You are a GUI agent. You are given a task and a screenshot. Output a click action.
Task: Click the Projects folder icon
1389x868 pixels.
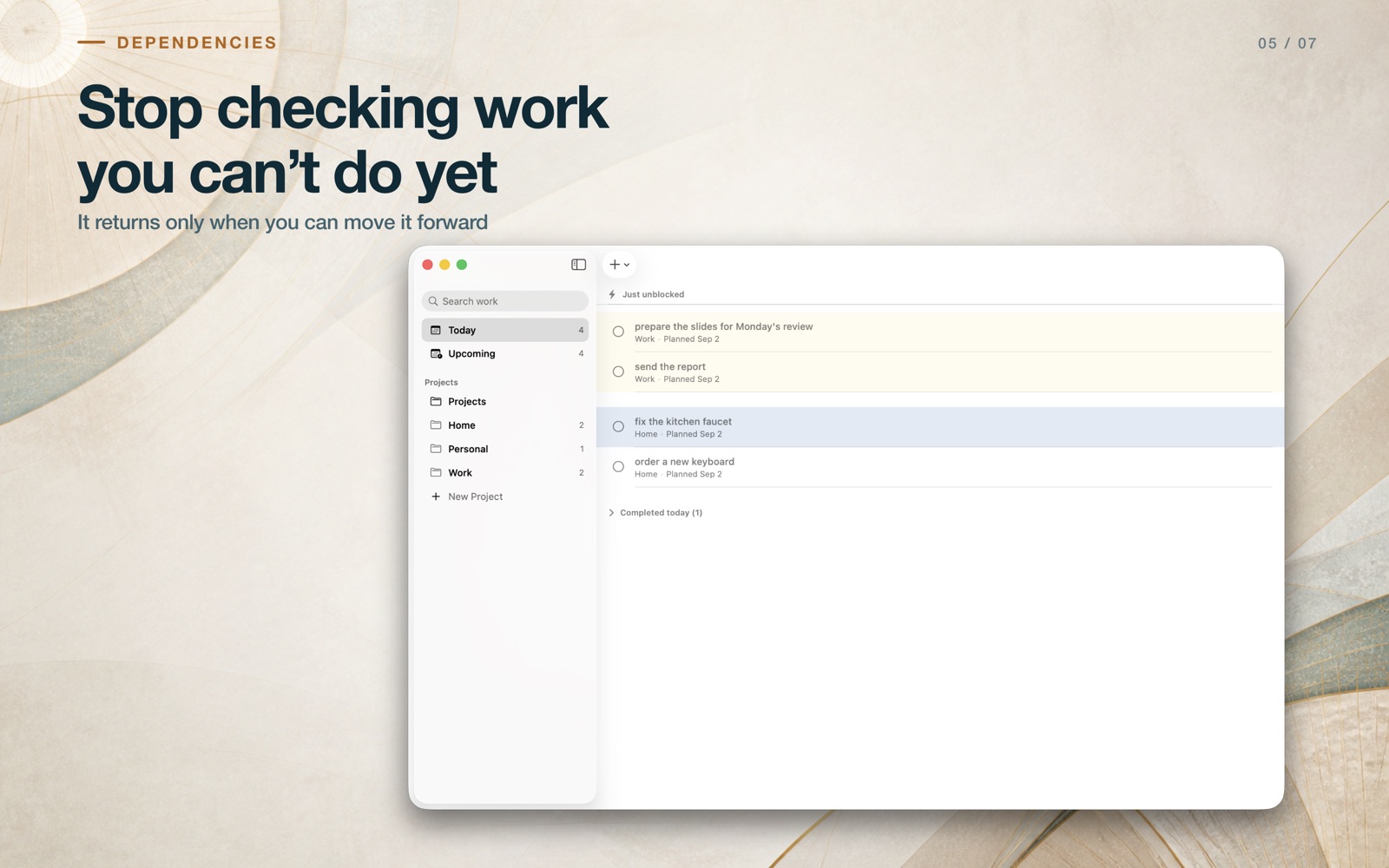(x=436, y=402)
